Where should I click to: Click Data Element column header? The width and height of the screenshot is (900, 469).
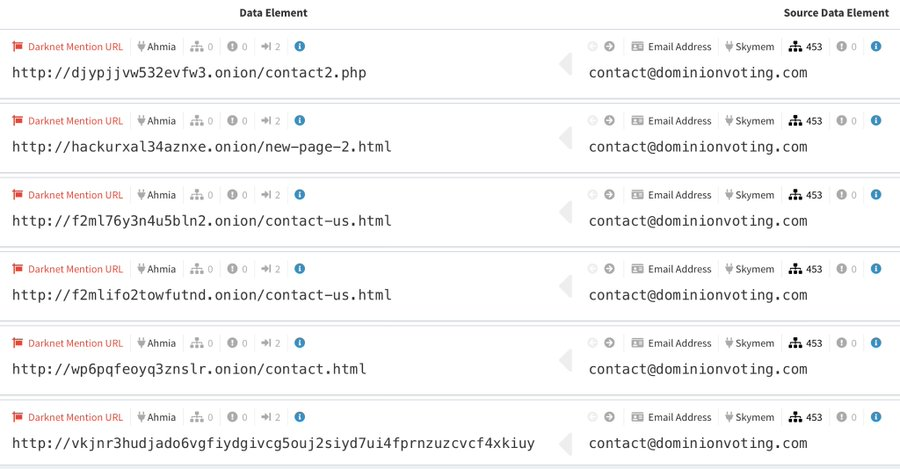tap(273, 13)
